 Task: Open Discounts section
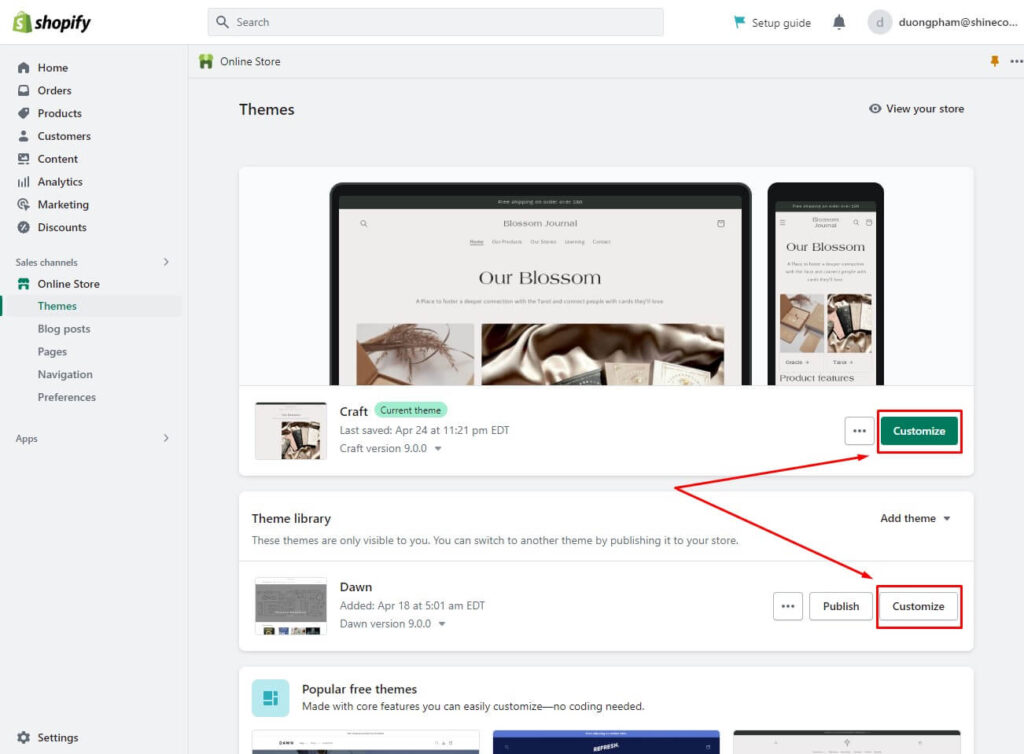pos(62,228)
